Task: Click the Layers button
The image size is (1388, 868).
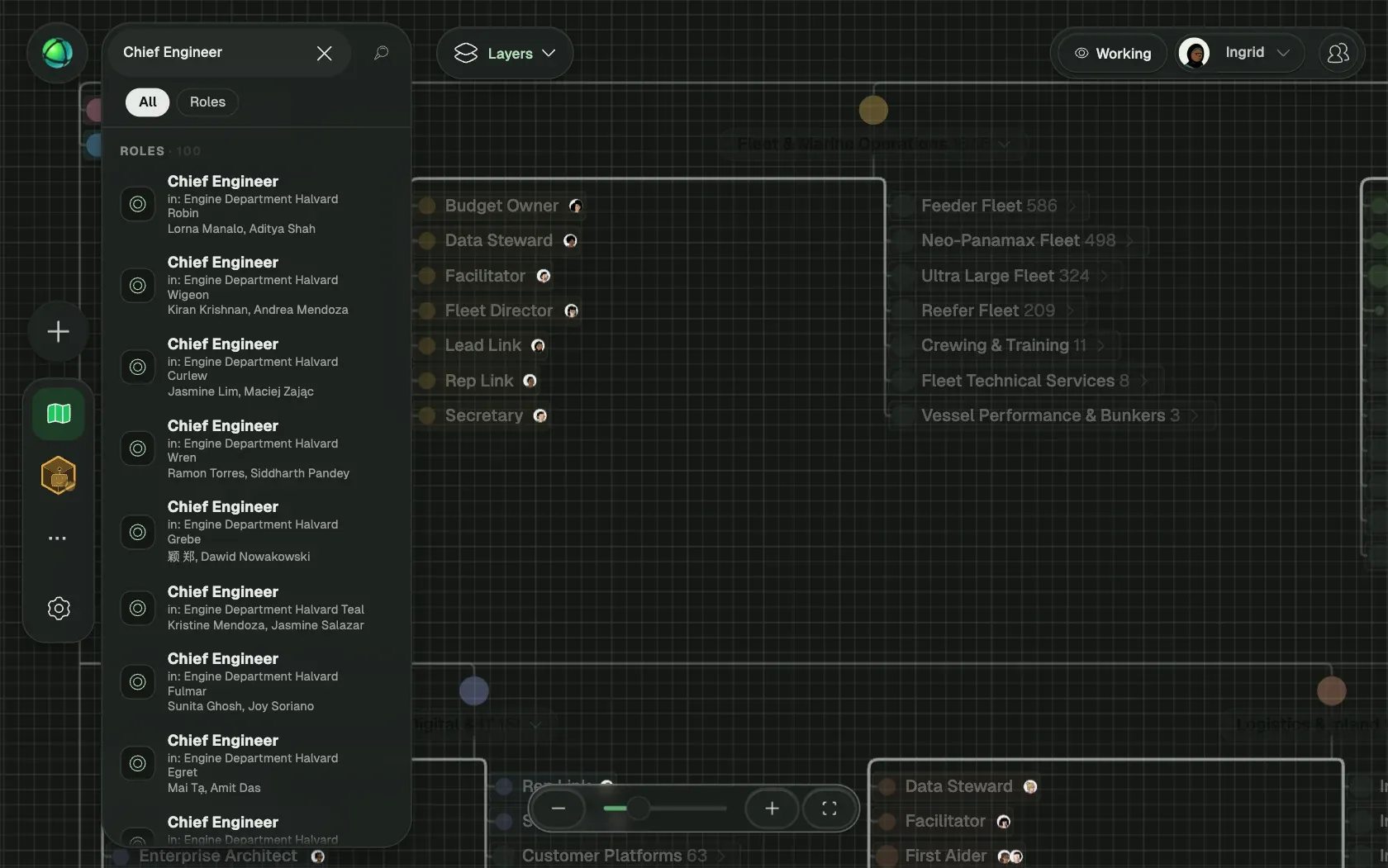Action: click(x=505, y=53)
